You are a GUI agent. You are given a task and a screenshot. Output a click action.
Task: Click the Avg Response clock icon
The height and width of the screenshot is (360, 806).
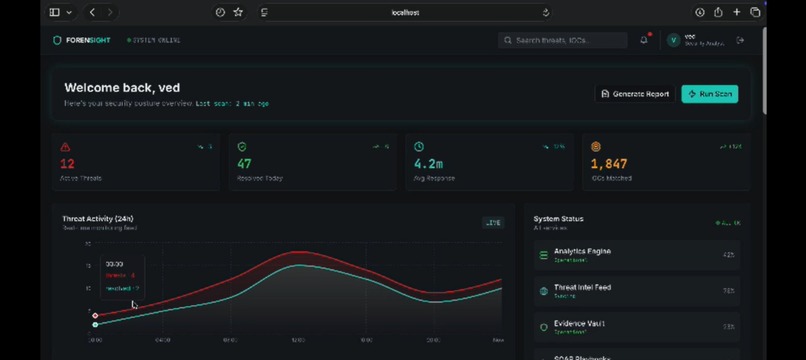point(419,147)
